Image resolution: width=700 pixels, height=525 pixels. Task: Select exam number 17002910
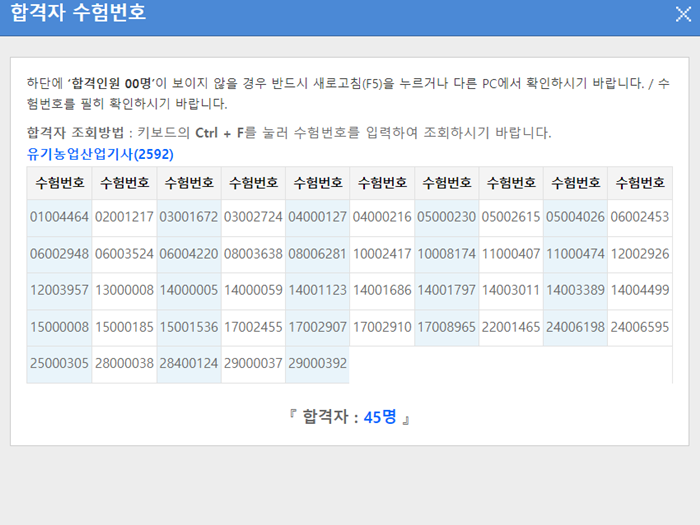coord(382,327)
